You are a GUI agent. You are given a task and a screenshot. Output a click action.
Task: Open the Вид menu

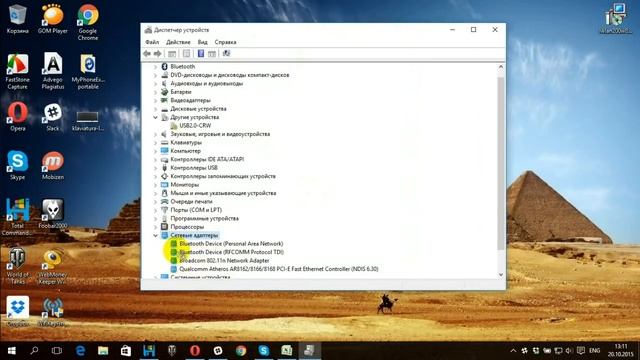(202, 42)
